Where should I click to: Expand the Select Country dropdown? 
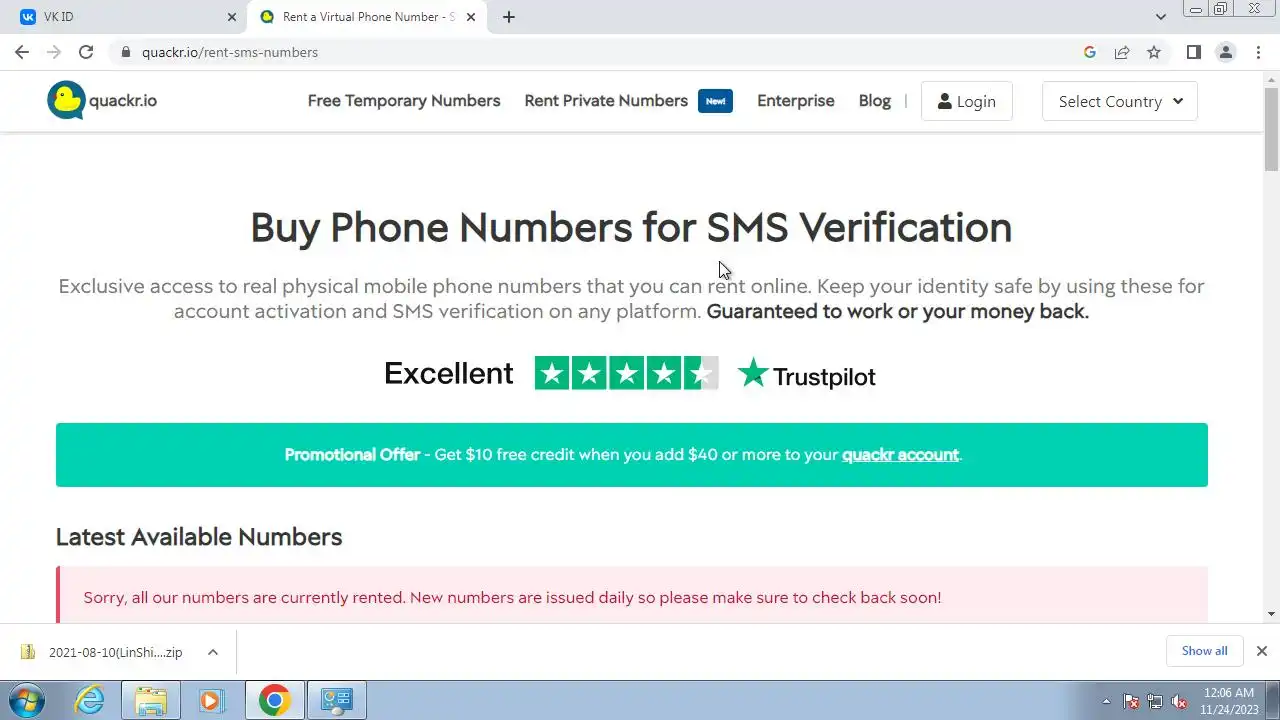(1120, 101)
